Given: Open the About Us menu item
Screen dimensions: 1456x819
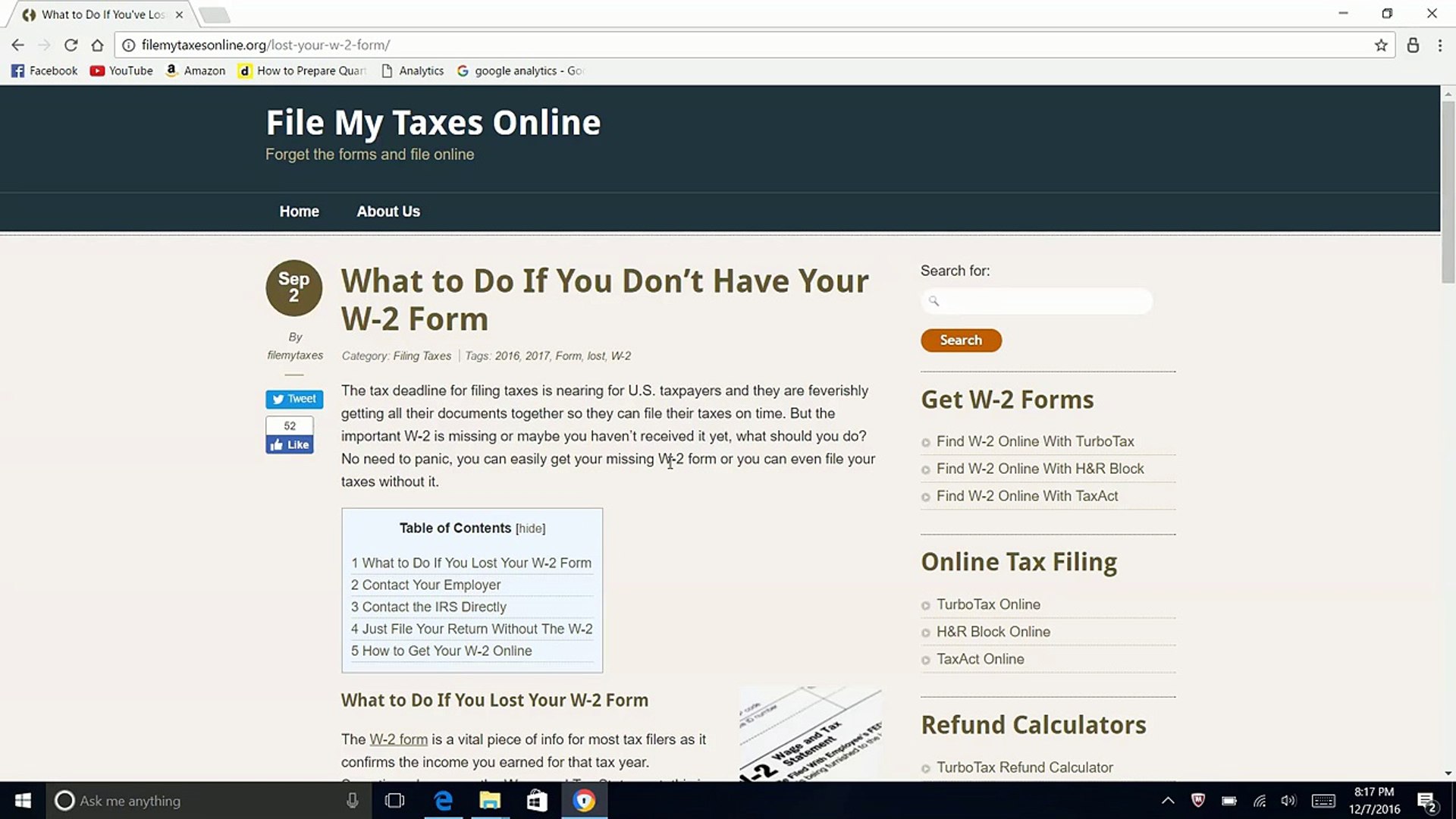Looking at the screenshot, I should click(x=388, y=212).
